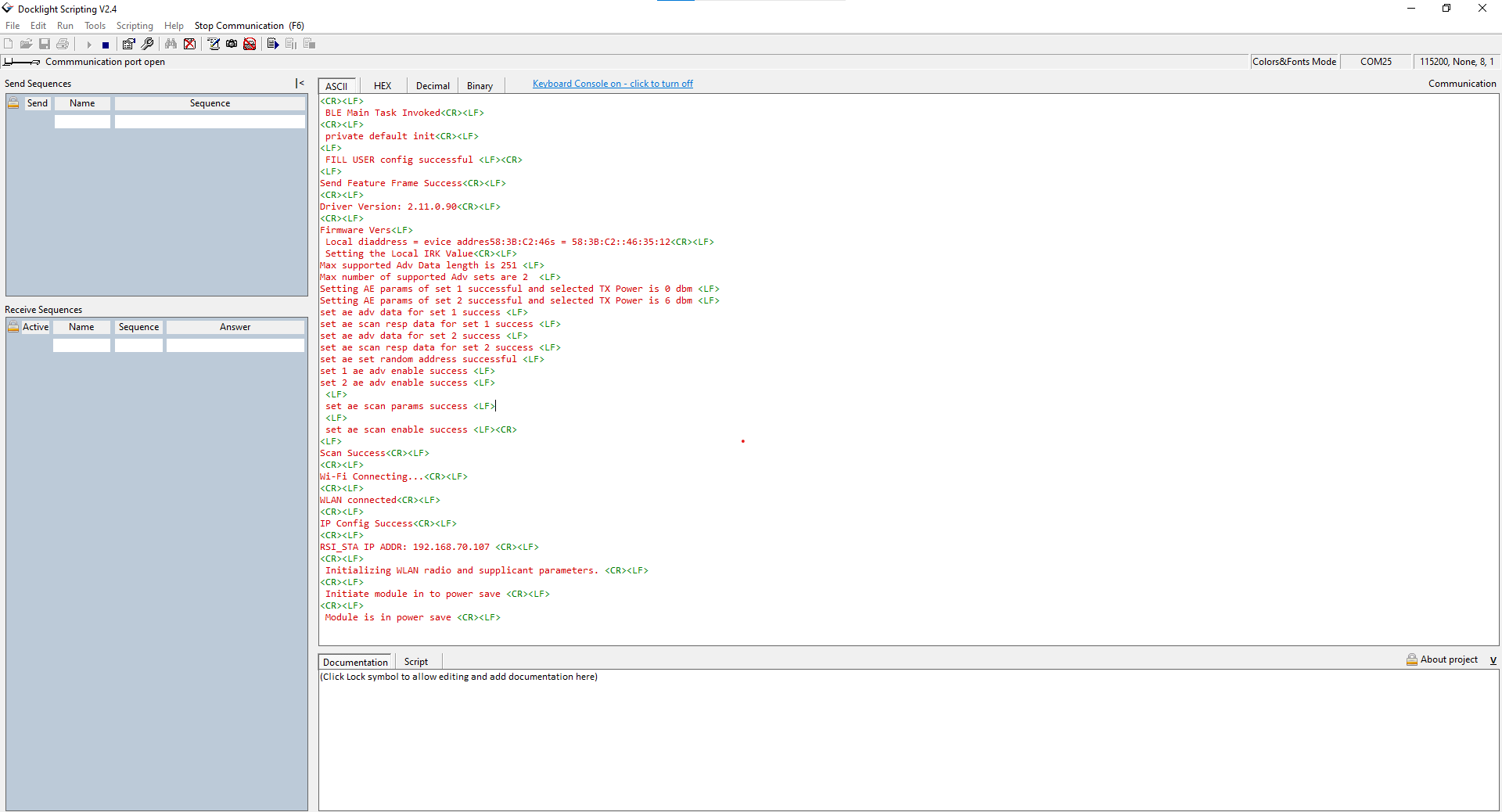Switch to the Script tab

coord(416,661)
